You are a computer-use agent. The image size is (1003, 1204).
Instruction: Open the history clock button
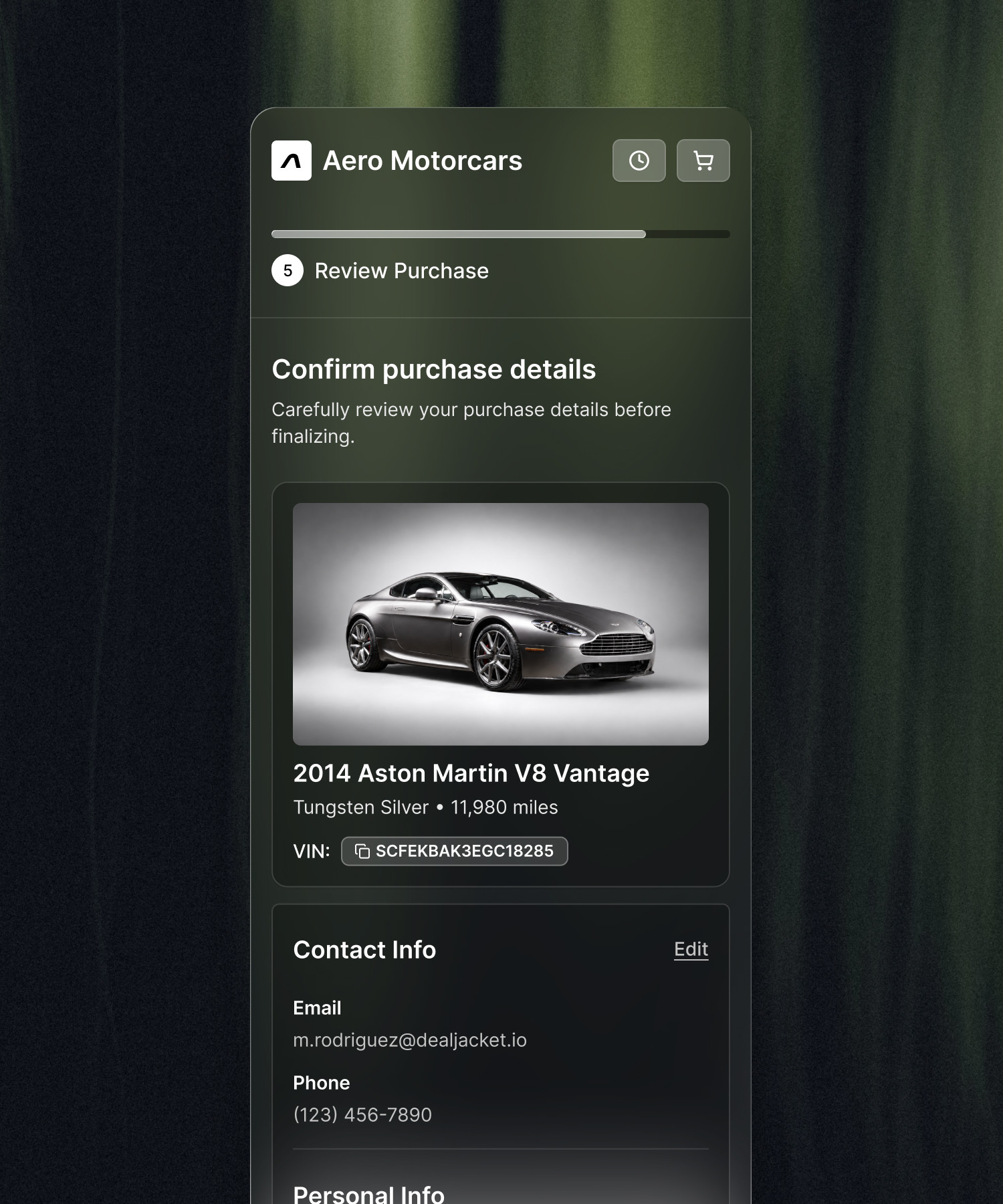(x=639, y=161)
